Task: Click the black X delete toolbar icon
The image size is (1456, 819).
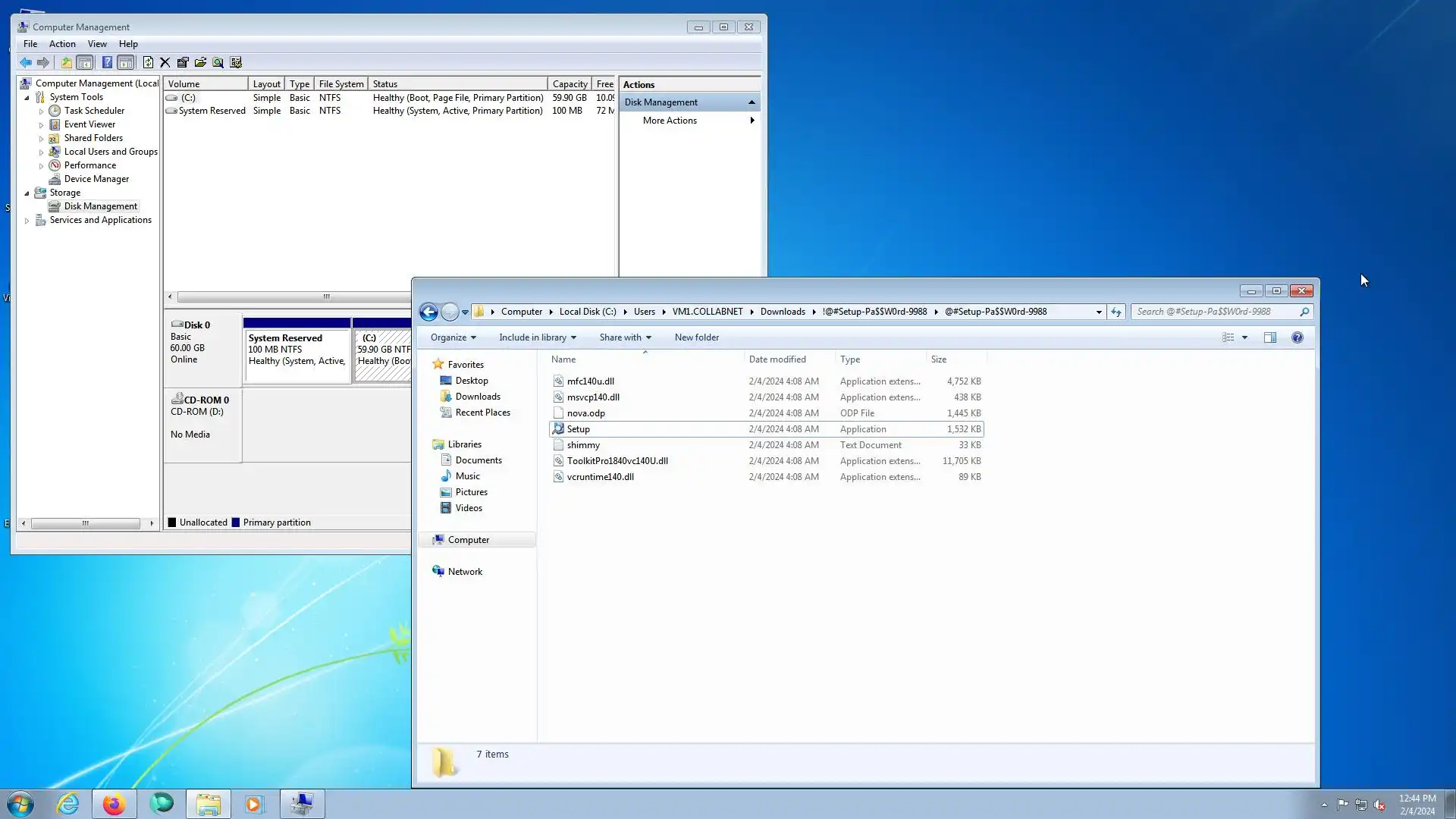Action: [165, 63]
